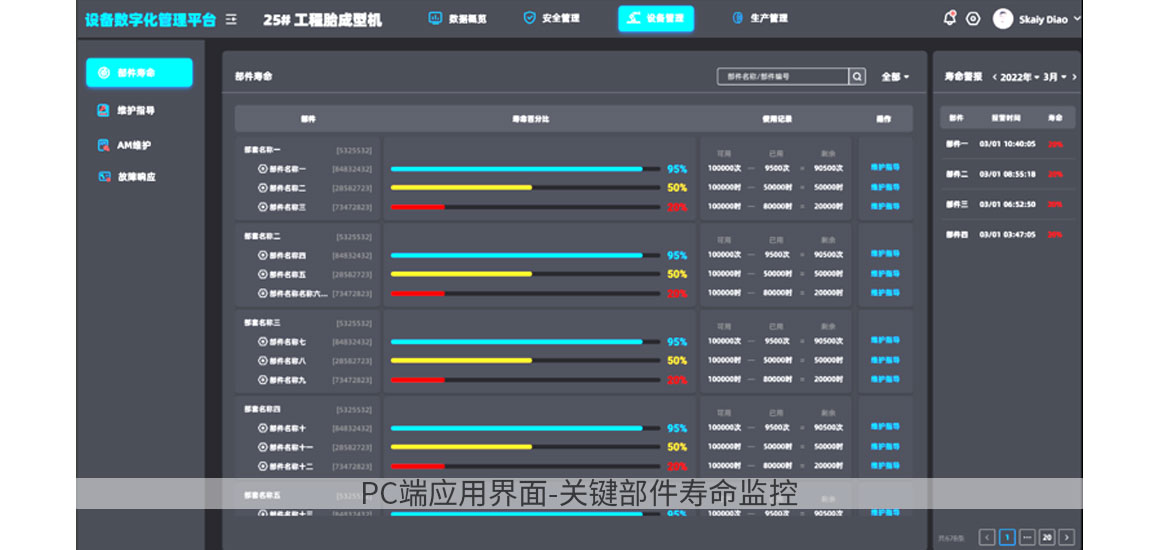Click the Skaly Diao user avatar
Image resolution: width=1161 pixels, height=550 pixels.
click(x=1002, y=19)
